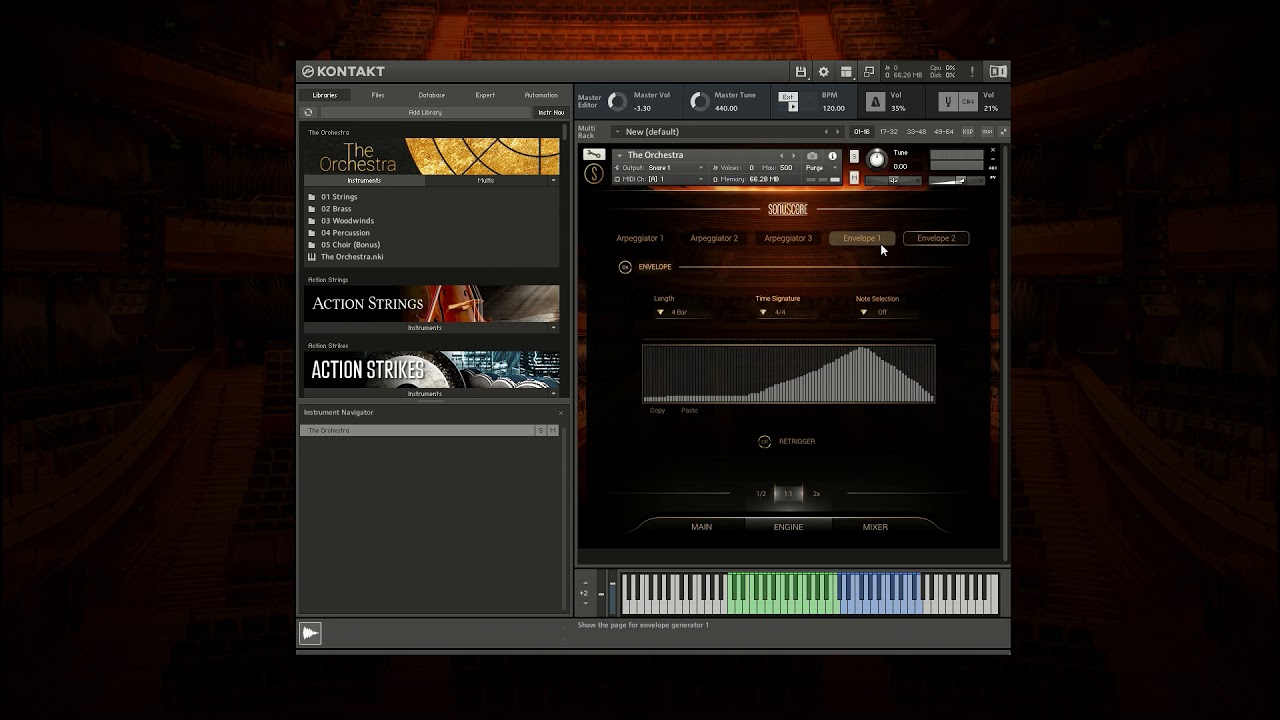
Task: Switch to the Database tab
Action: 431,95
